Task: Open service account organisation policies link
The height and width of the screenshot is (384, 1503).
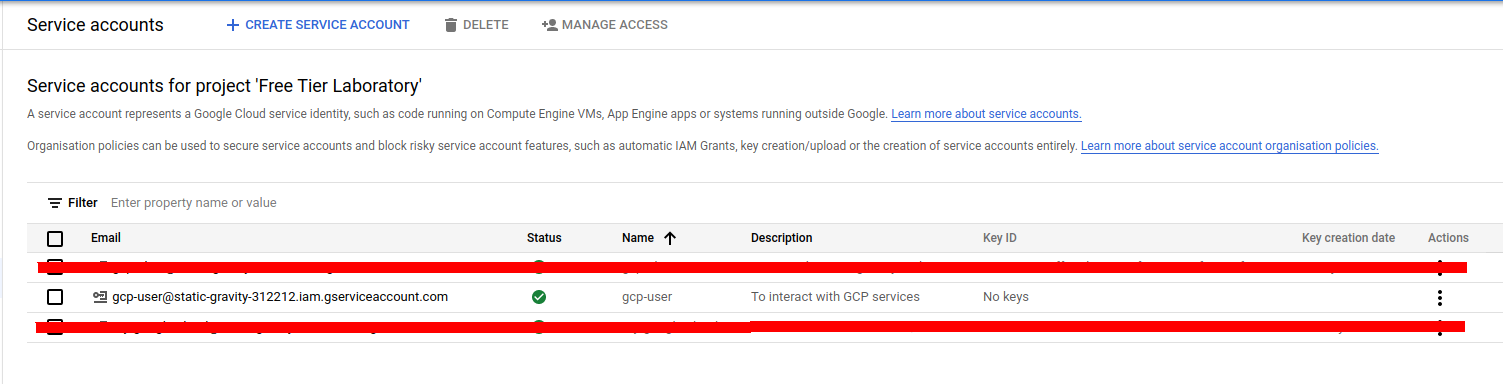Action: click(1230, 146)
